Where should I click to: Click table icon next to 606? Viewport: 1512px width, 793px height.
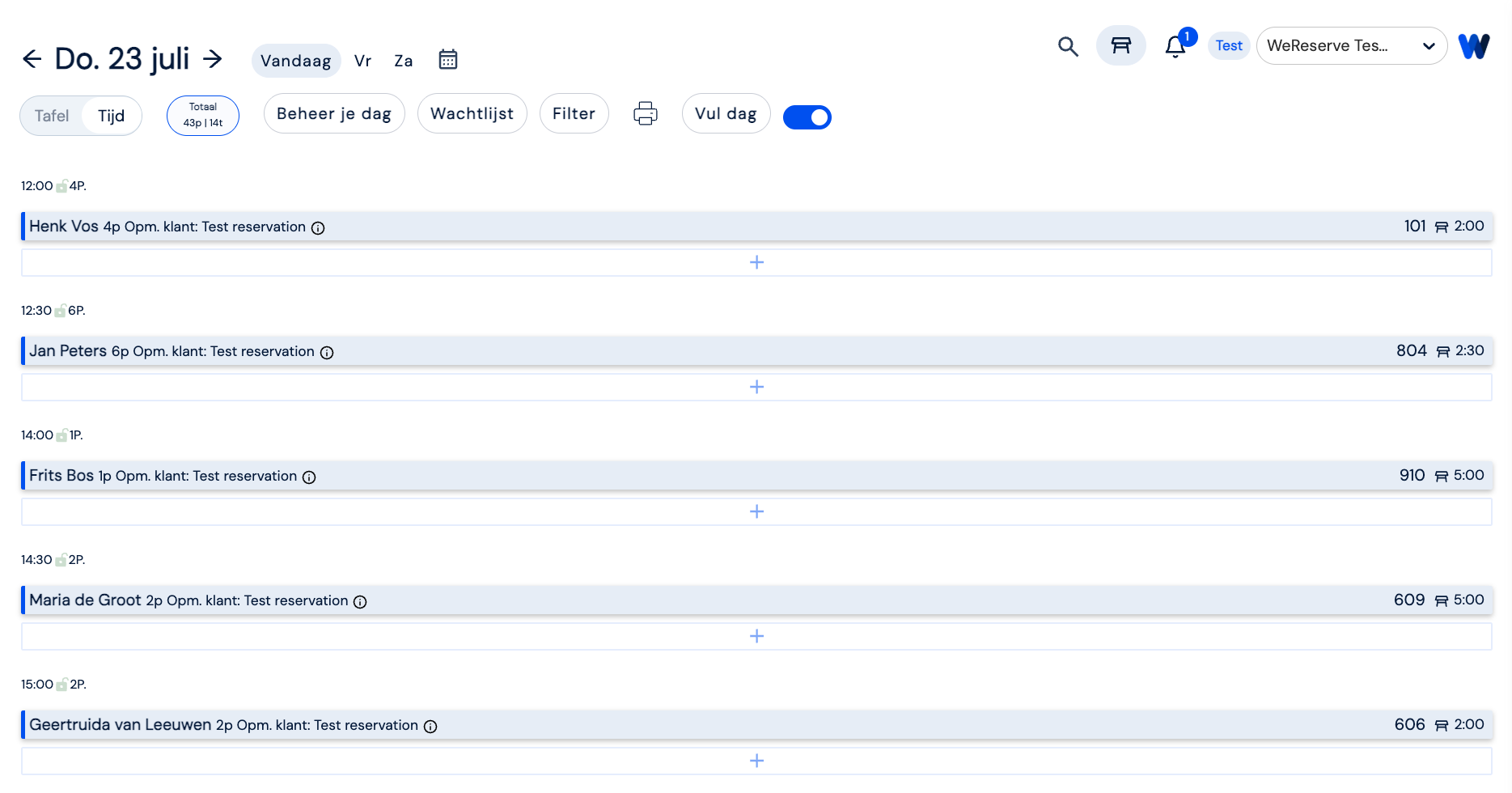click(x=1442, y=726)
